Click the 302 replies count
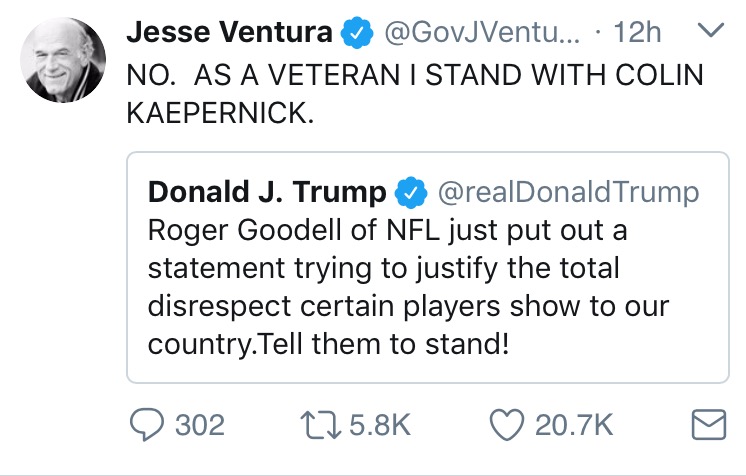The image size is (746, 476). pos(200,426)
